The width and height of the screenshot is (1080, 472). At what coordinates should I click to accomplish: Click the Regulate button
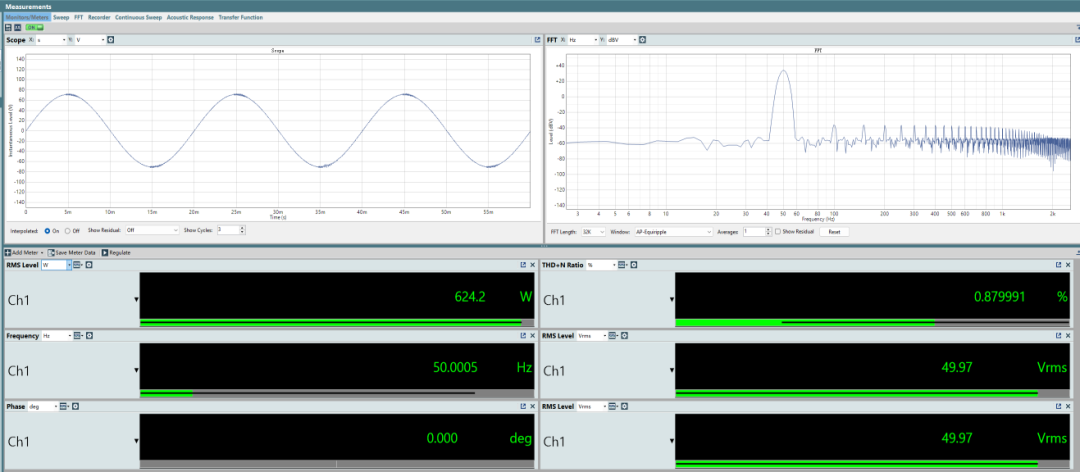pyautogui.click(x=116, y=253)
